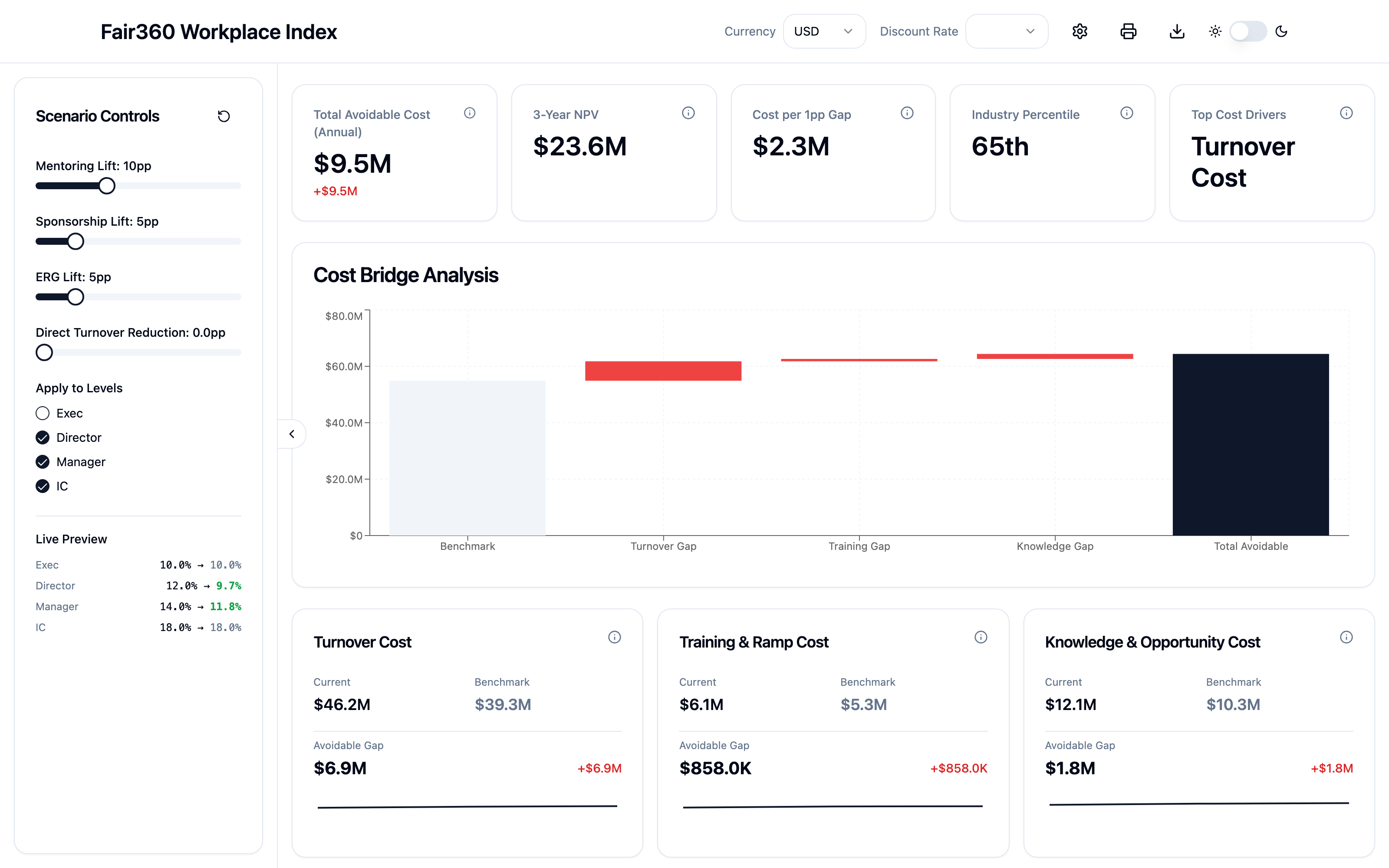Click the +$1.8M knowledge gap delta
The image size is (1389, 868).
tap(1332, 768)
